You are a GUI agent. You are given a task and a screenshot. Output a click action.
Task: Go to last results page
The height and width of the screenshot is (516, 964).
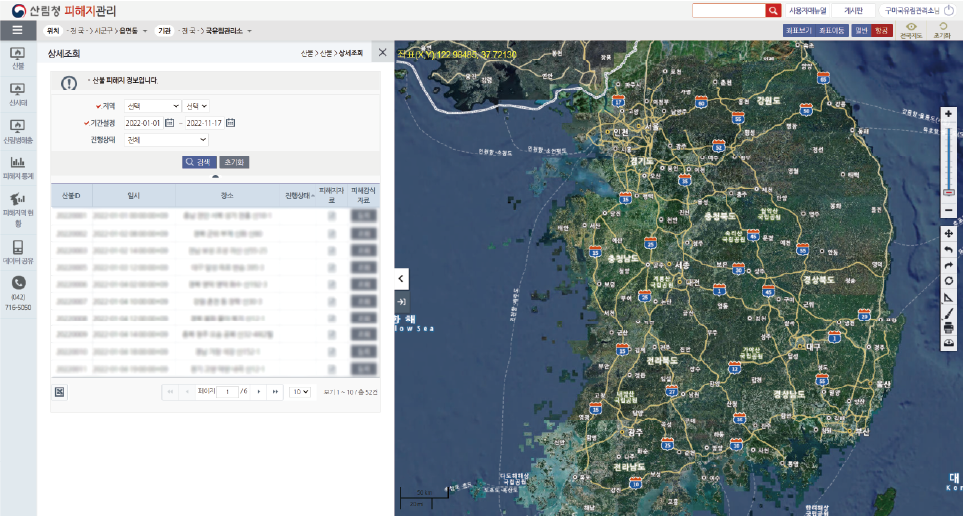pyautogui.click(x=275, y=392)
